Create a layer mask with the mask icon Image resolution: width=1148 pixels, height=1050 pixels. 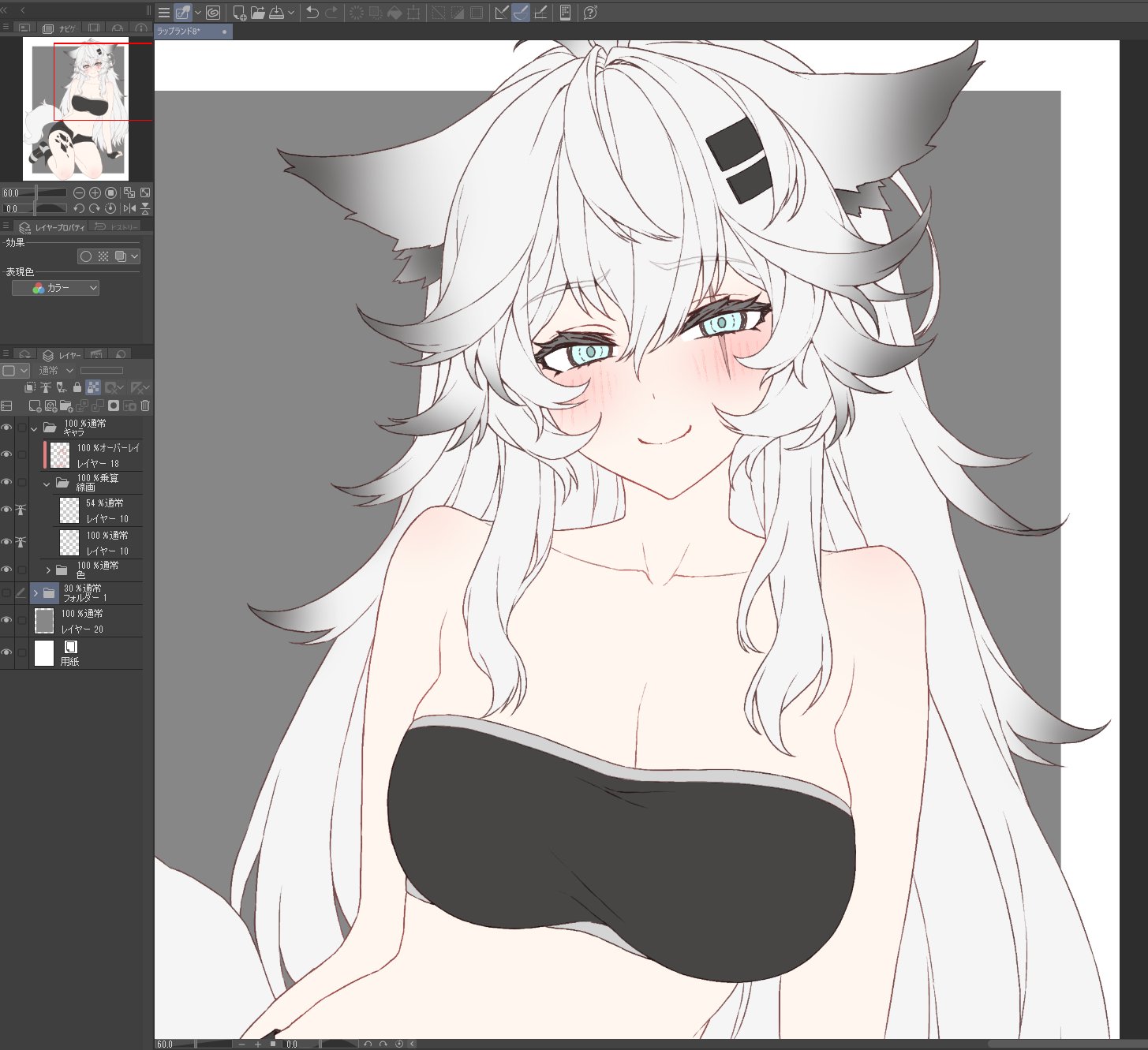[114, 405]
